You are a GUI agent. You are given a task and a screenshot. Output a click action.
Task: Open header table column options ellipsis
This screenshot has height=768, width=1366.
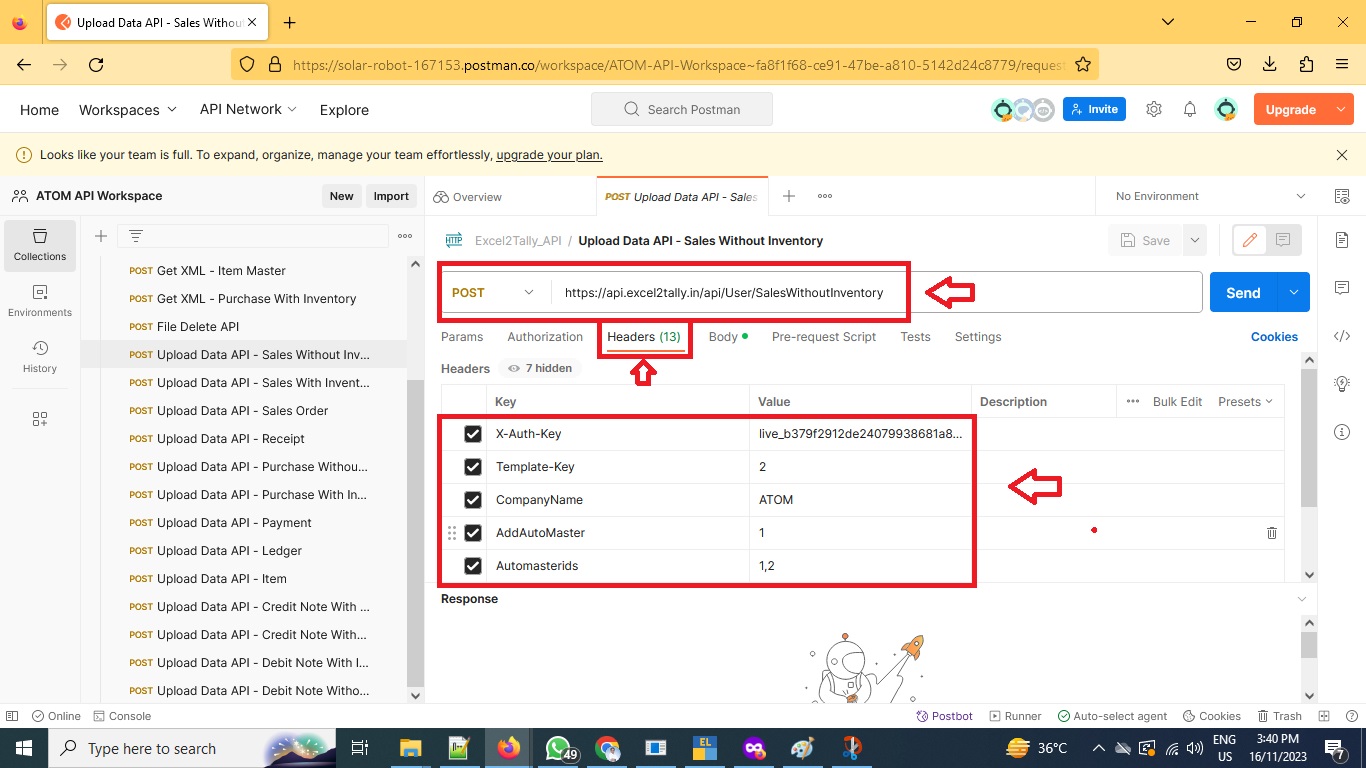click(1133, 401)
